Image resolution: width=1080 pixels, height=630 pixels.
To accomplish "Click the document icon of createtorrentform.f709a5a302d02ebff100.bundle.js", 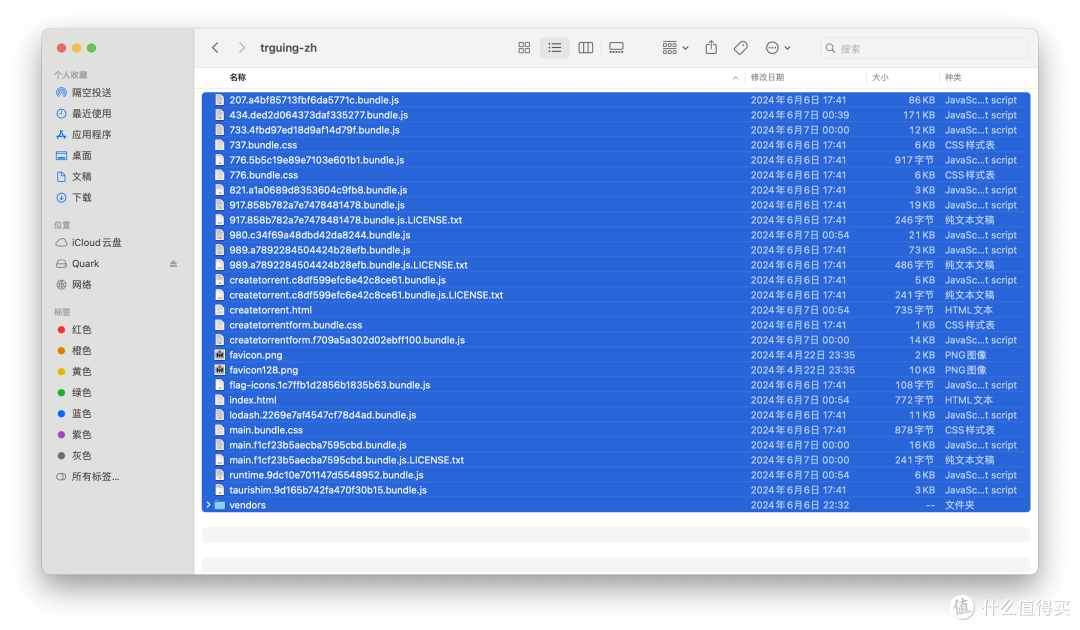I will coord(220,340).
